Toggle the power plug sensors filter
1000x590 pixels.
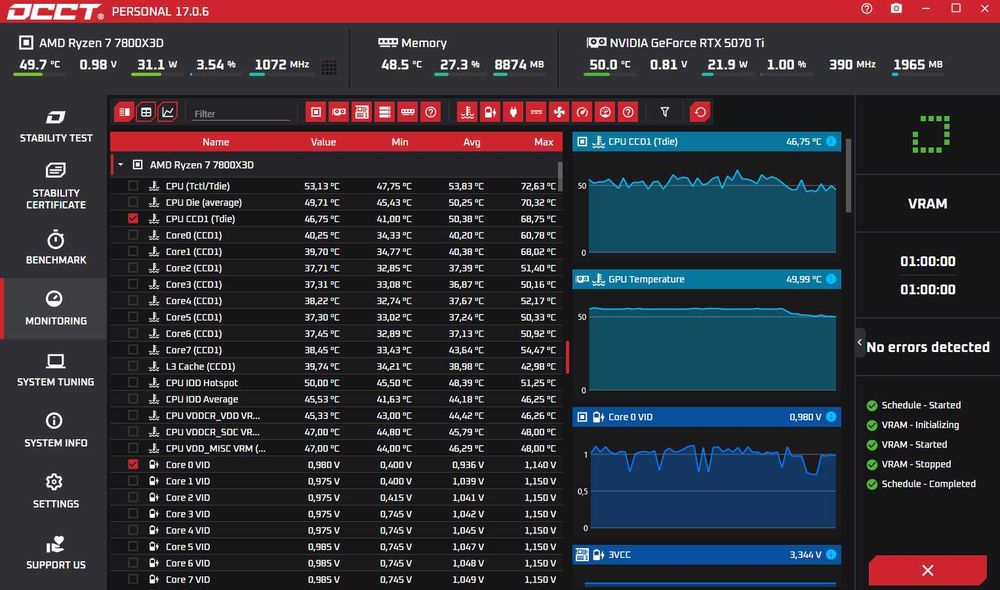513,112
